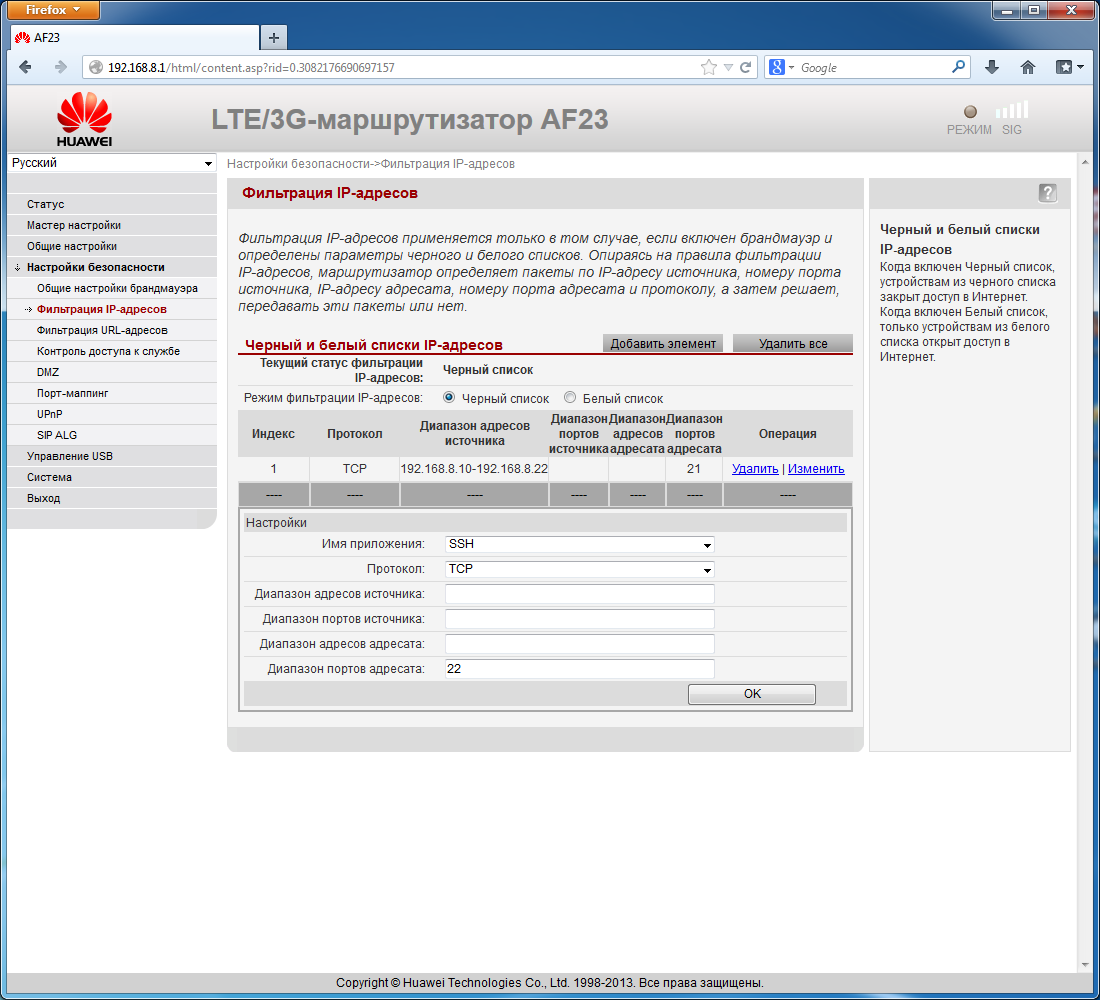This screenshot has height=1000, width=1100.
Task: Click the Операция column header
Action: coord(787,434)
